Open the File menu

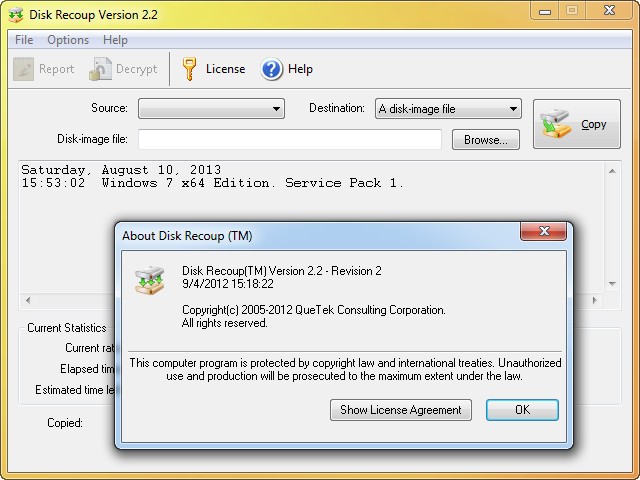click(24, 40)
